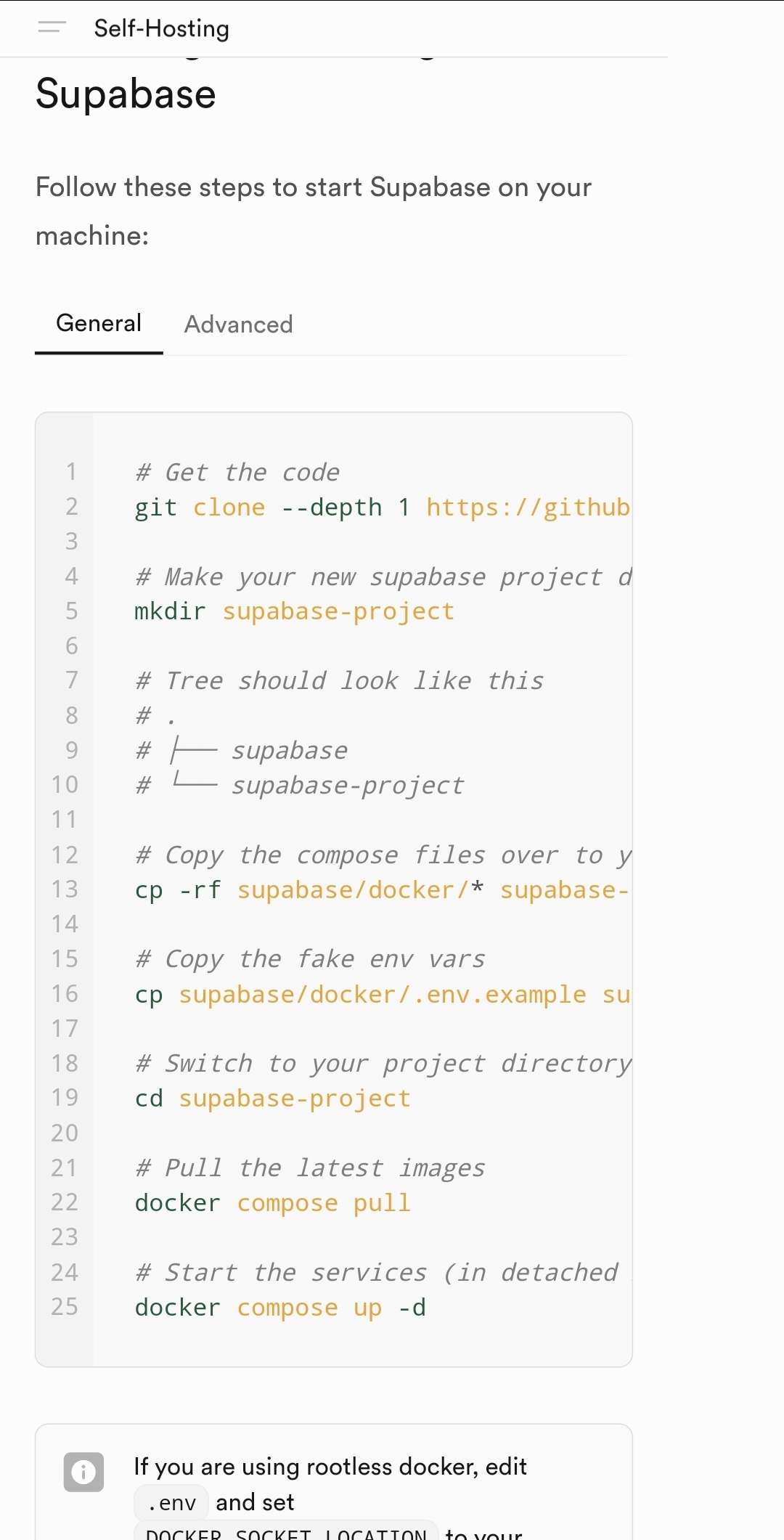Click line number 1 in the code gutter
Viewport: 784px width, 1540px height.
point(71,472)
